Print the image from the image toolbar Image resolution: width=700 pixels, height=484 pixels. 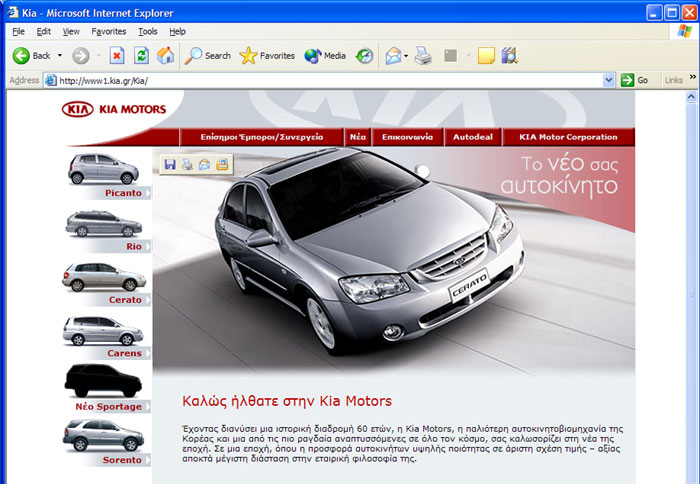187,164
